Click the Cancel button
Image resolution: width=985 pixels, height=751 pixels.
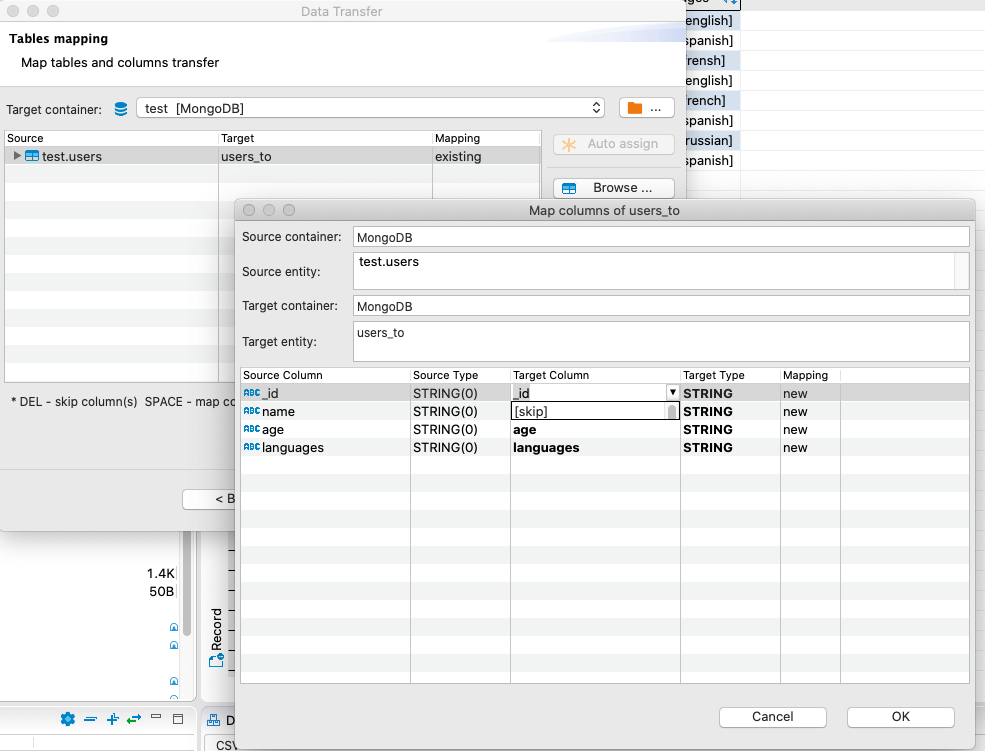tap(773, 717)
